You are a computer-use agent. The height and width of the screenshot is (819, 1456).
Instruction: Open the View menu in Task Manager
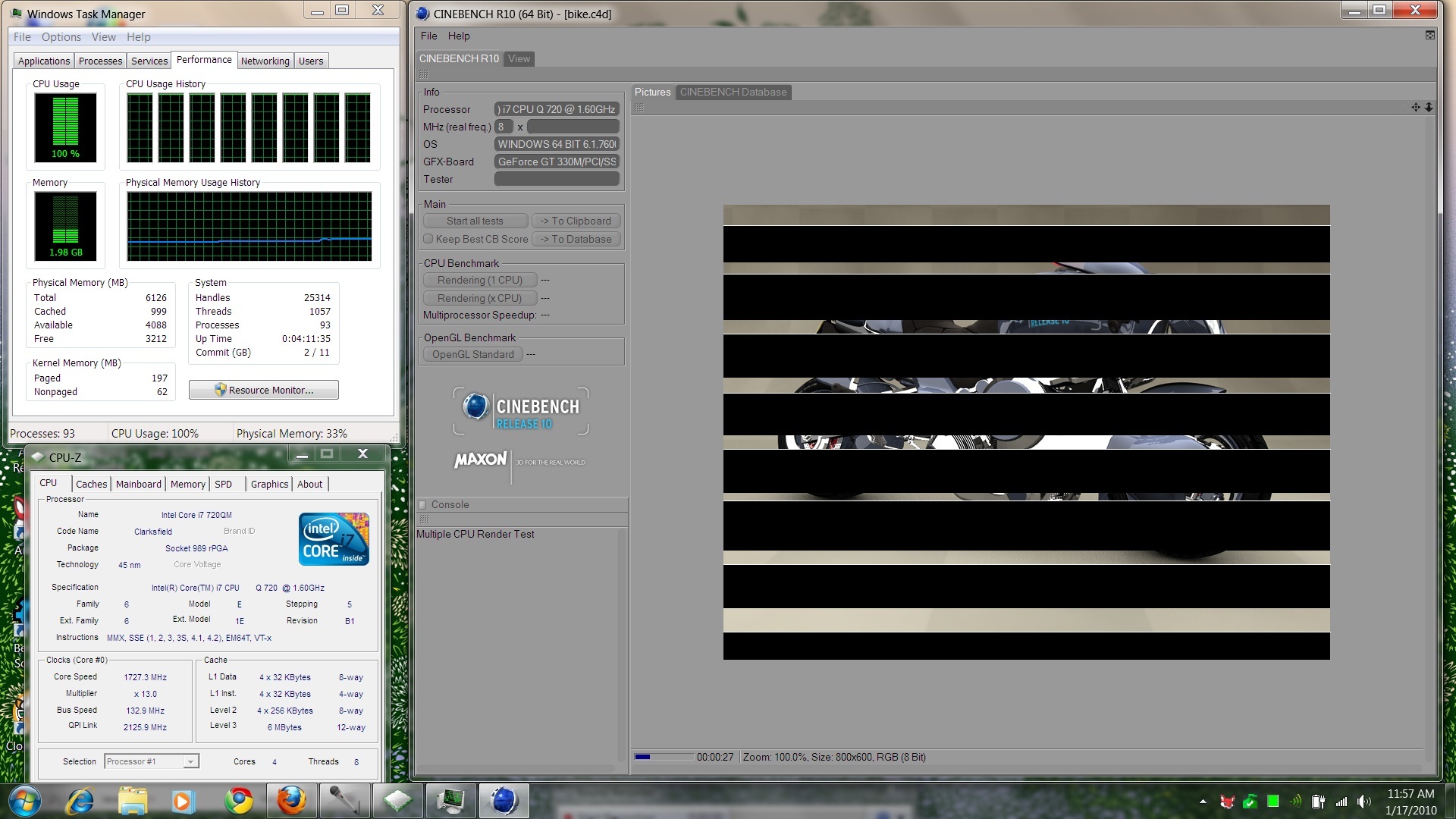coord(104,37)
